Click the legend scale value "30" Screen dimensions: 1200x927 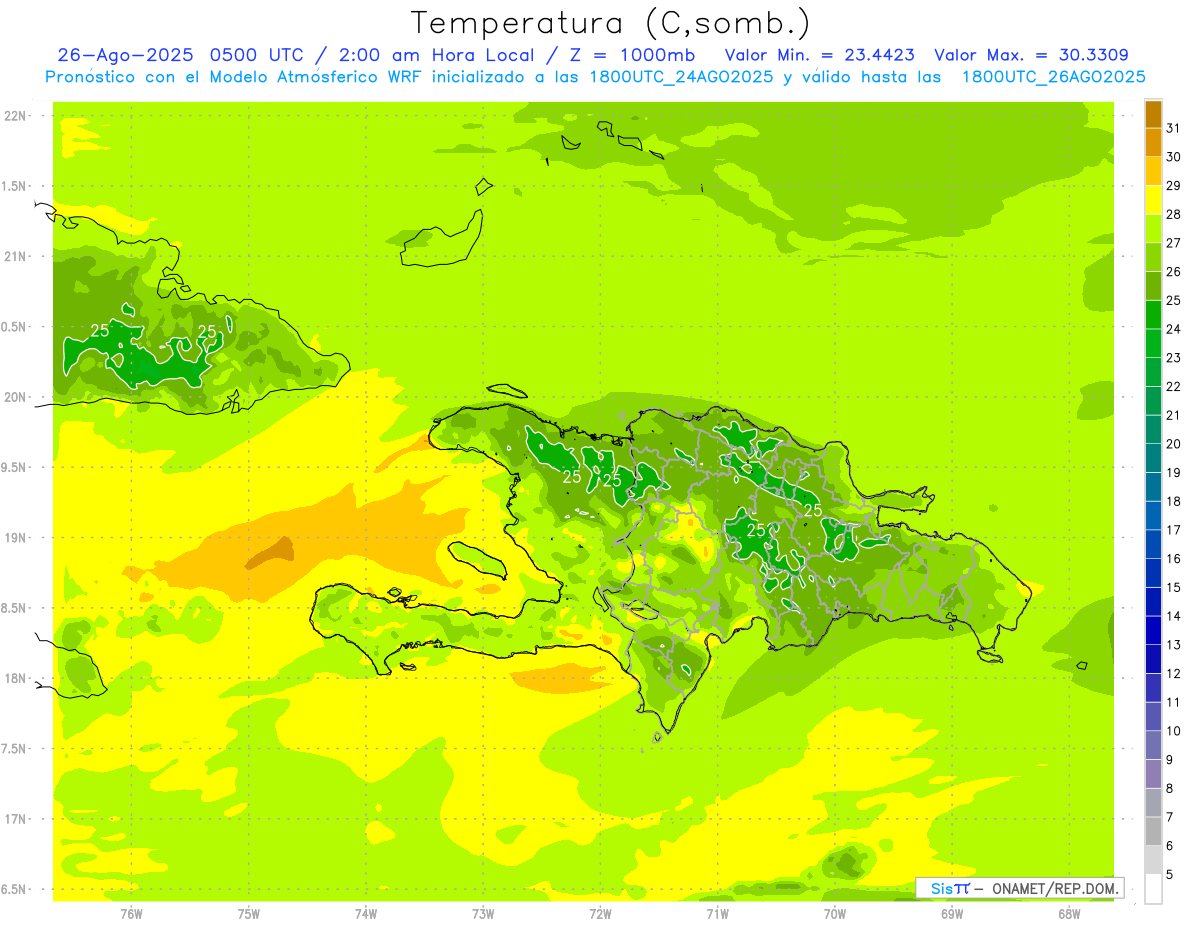point(1174,157)
